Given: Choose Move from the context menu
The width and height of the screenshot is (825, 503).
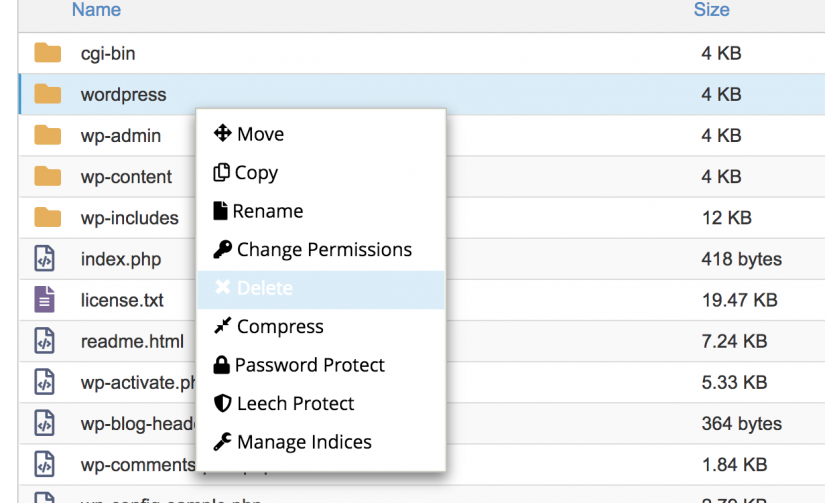Looking at the screenshot, I should pyautogui.click(x=321, y=134).
